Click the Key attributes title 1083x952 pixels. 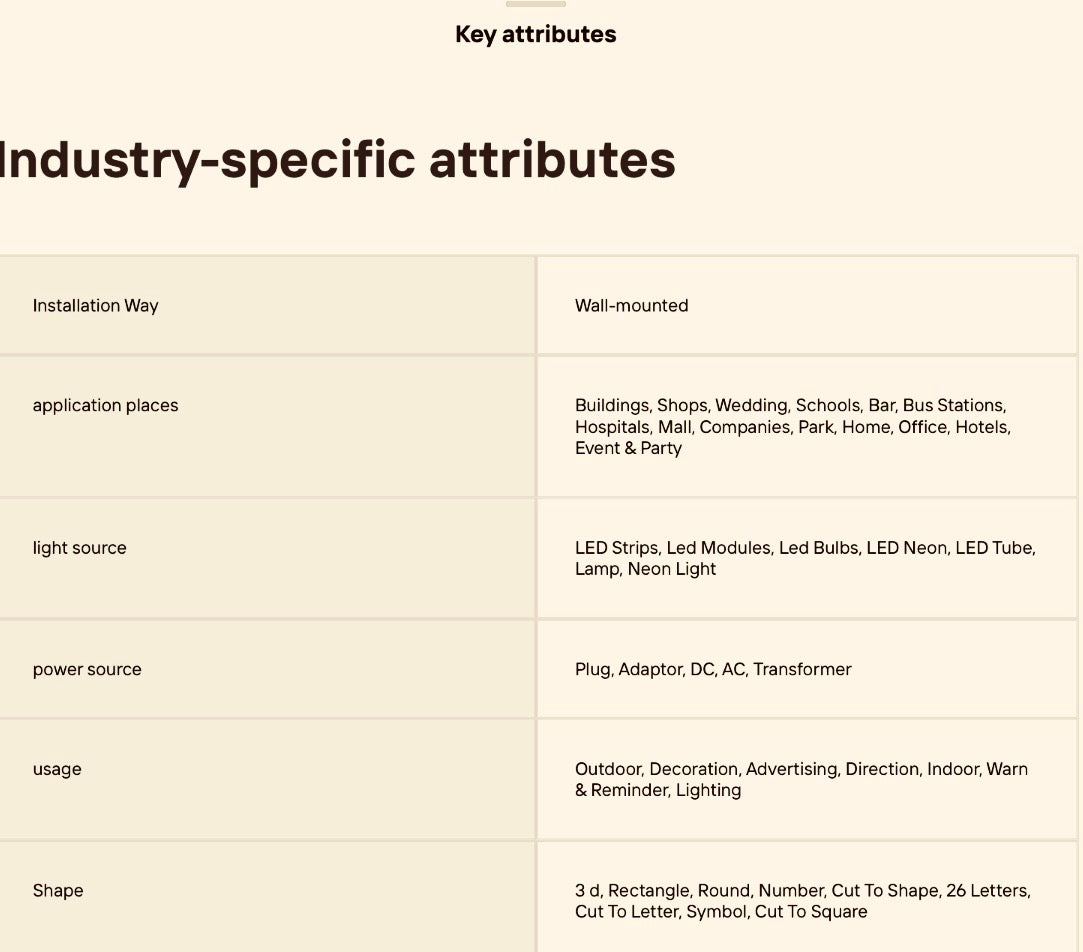pyautogui.click(x=536, y=34)
